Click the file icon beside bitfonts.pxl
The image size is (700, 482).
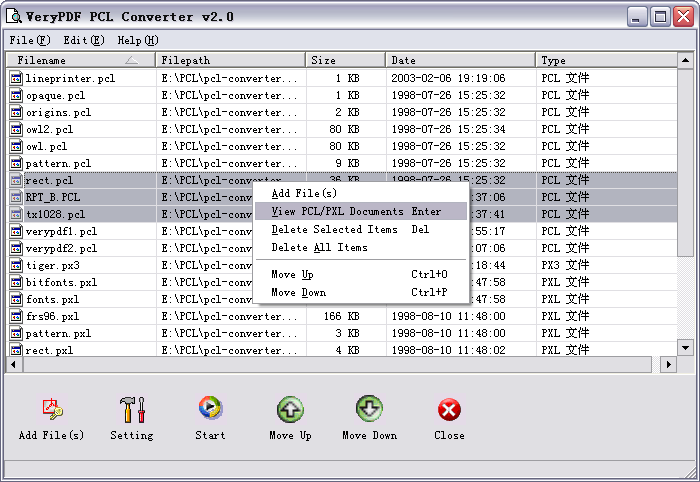pos(16,282)
